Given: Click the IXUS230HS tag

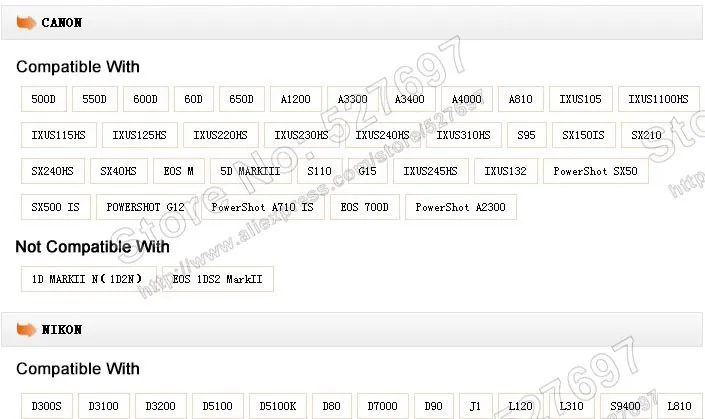Looking at the screenshot, I should coord(302,135).
